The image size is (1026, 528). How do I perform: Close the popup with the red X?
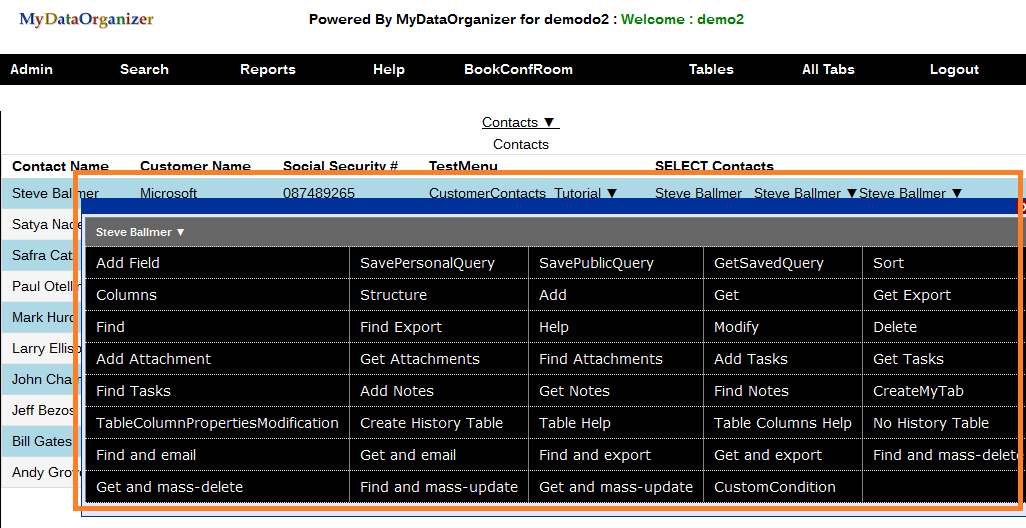[1021, 207]
